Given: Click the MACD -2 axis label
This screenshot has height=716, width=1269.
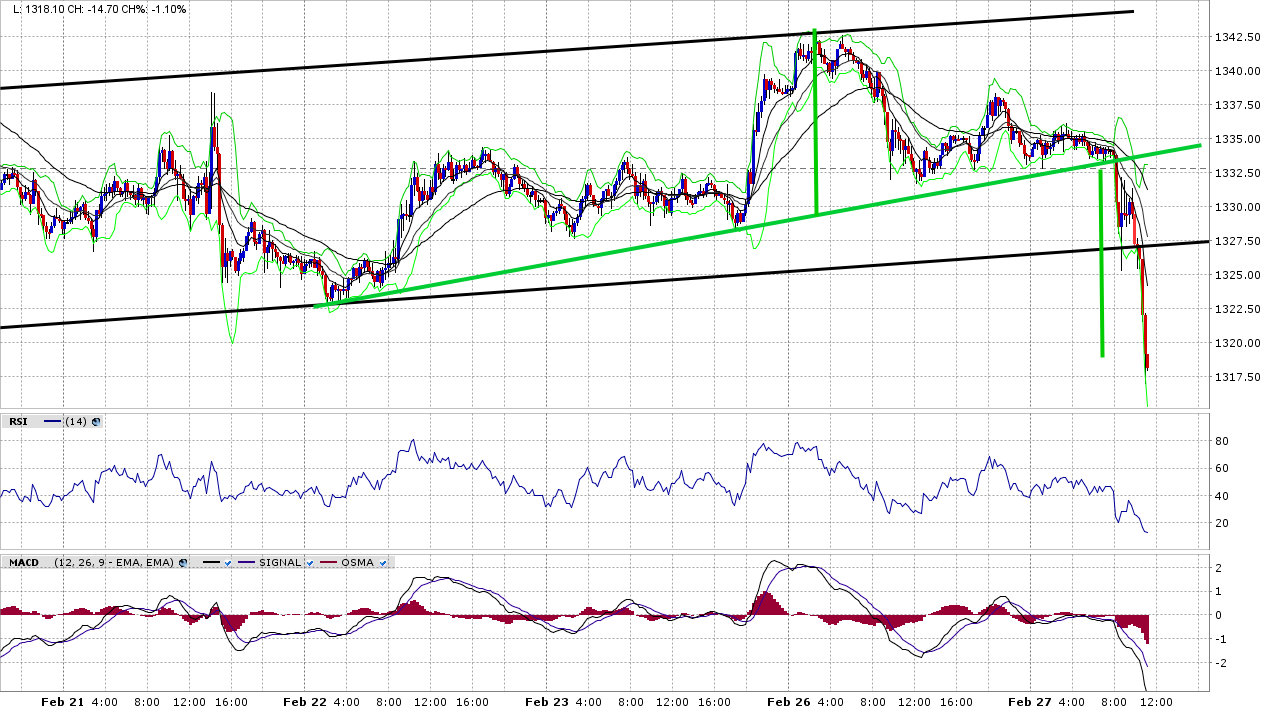Looking at the screenshot, I should pos(1220,662).
